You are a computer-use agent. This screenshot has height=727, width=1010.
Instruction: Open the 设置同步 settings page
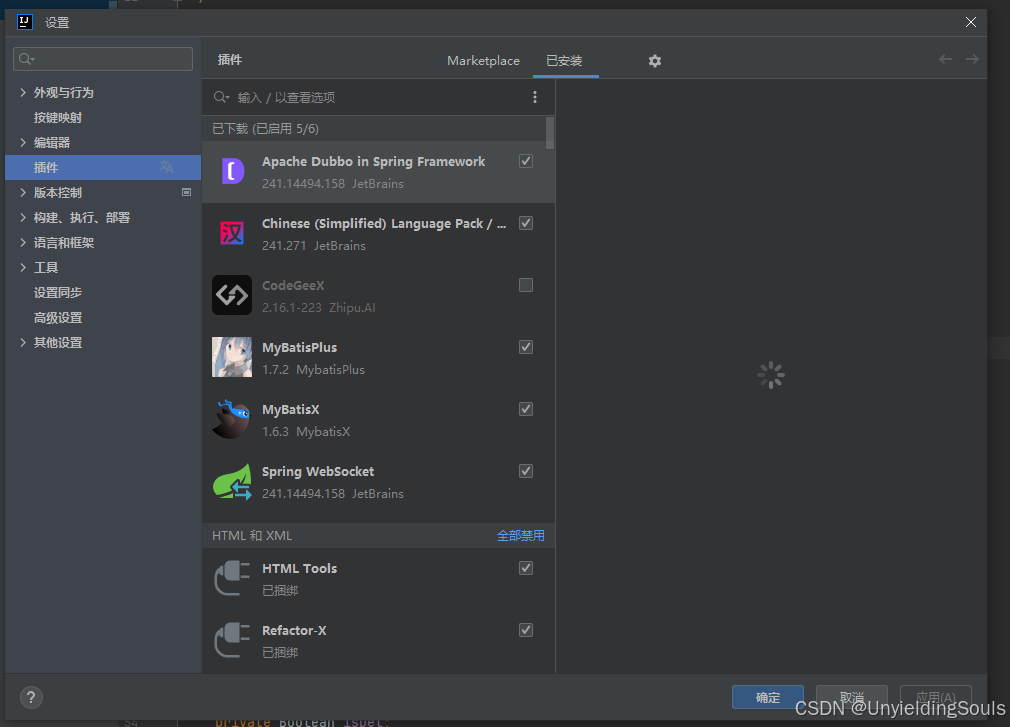click(x=58, y=292)
